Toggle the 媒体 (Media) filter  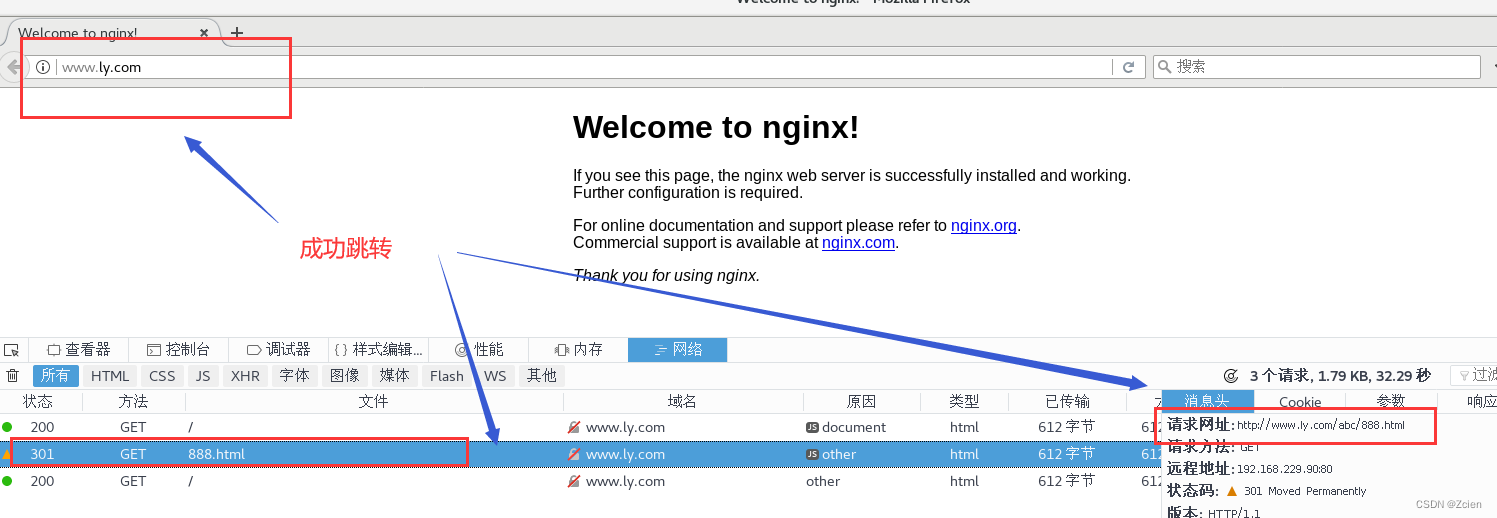coord(395,376)
